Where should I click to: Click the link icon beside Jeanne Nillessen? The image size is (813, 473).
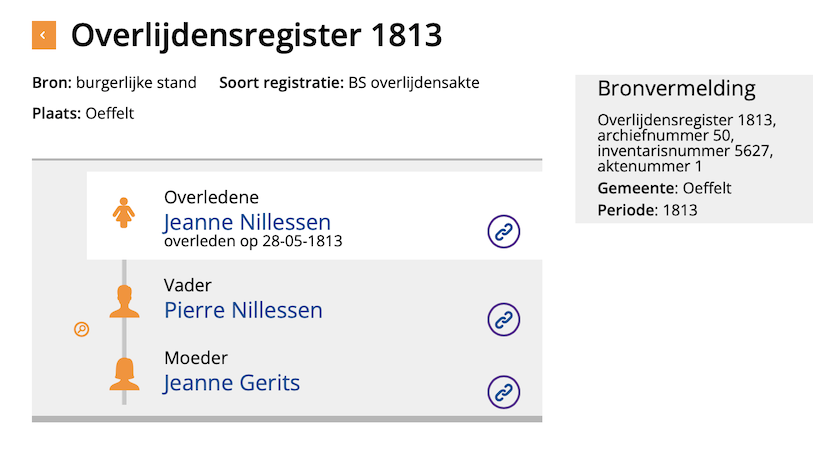click(504, 231)
